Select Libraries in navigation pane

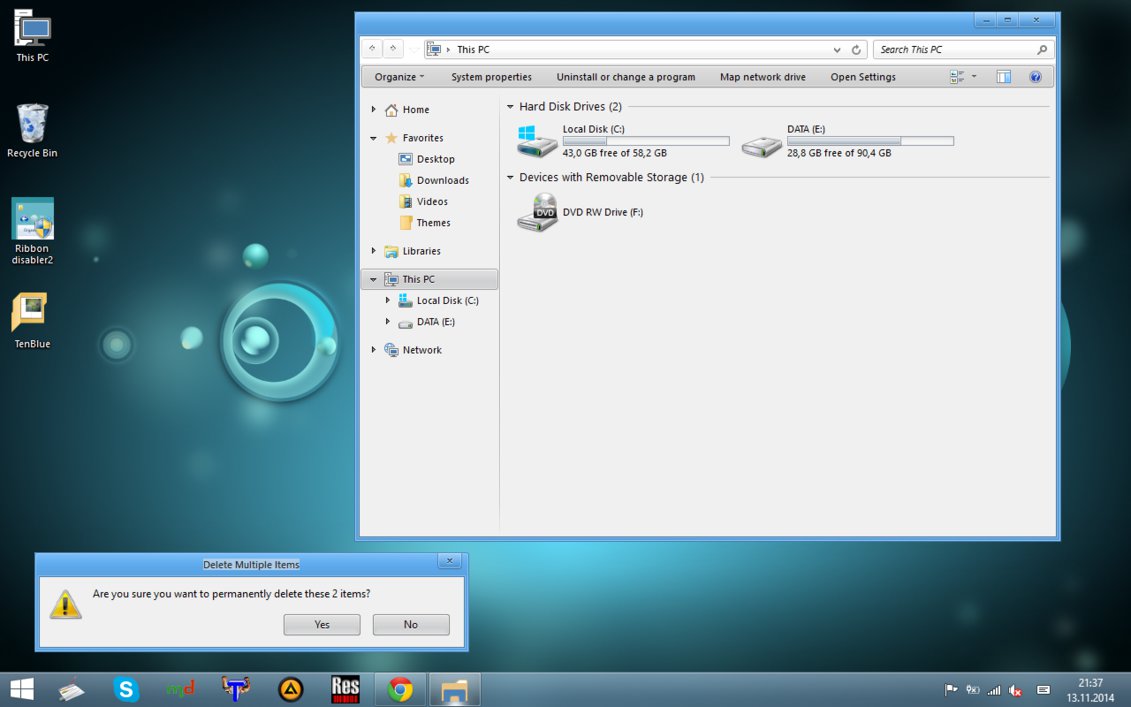click(x=412, y=251)
